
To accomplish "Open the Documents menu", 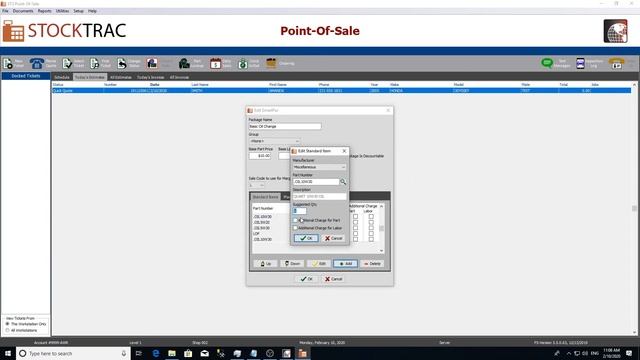I will [23, 11].
